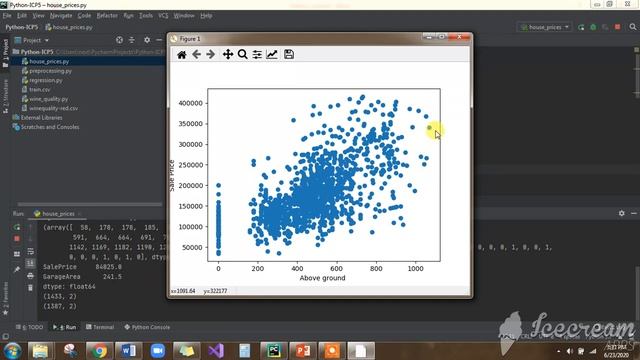Open the TODO tool window
Viewport: 640px width, 360px height.
pos(30,327)
